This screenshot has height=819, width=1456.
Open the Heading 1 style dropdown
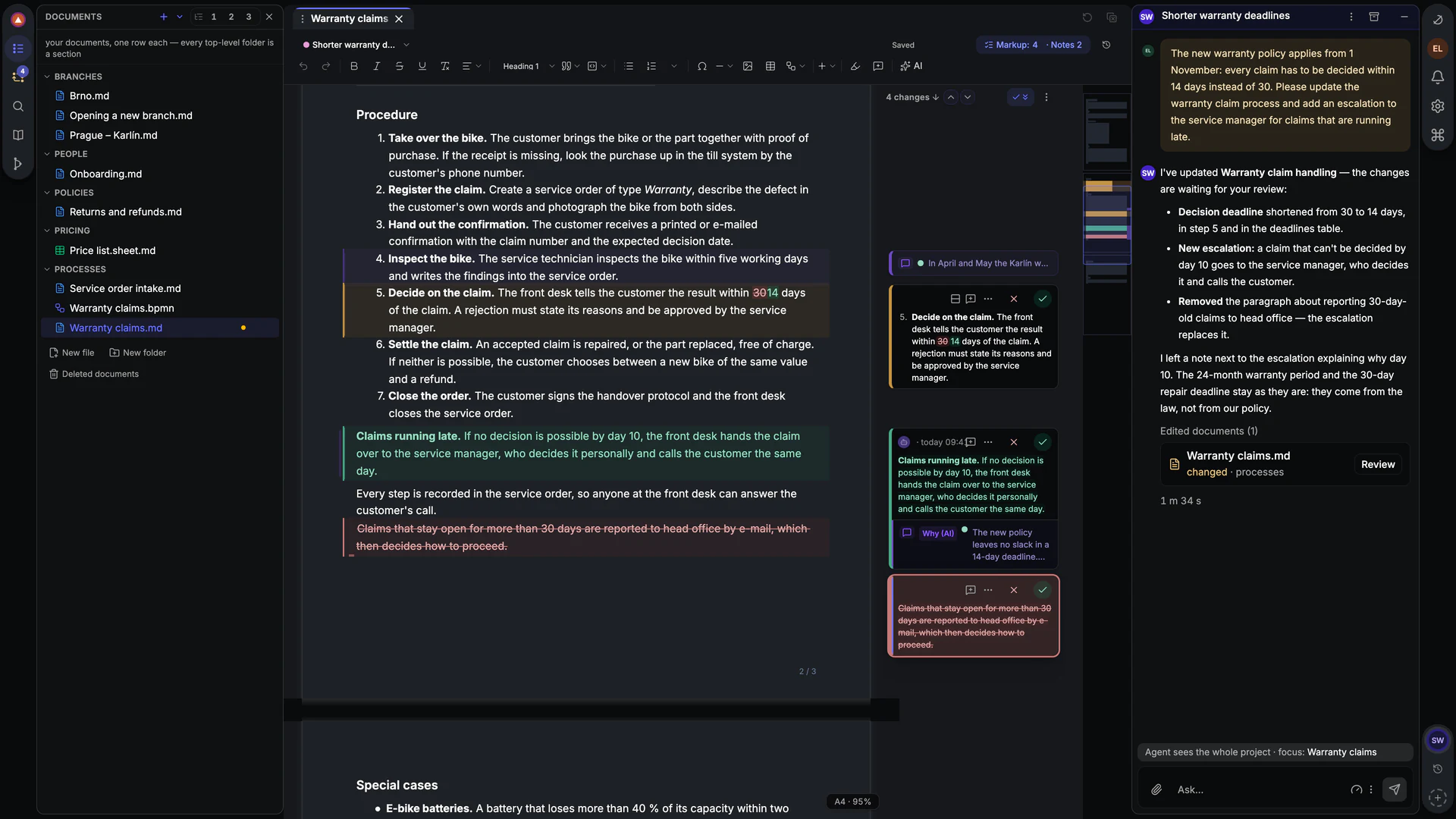click(x=529, y=67)
